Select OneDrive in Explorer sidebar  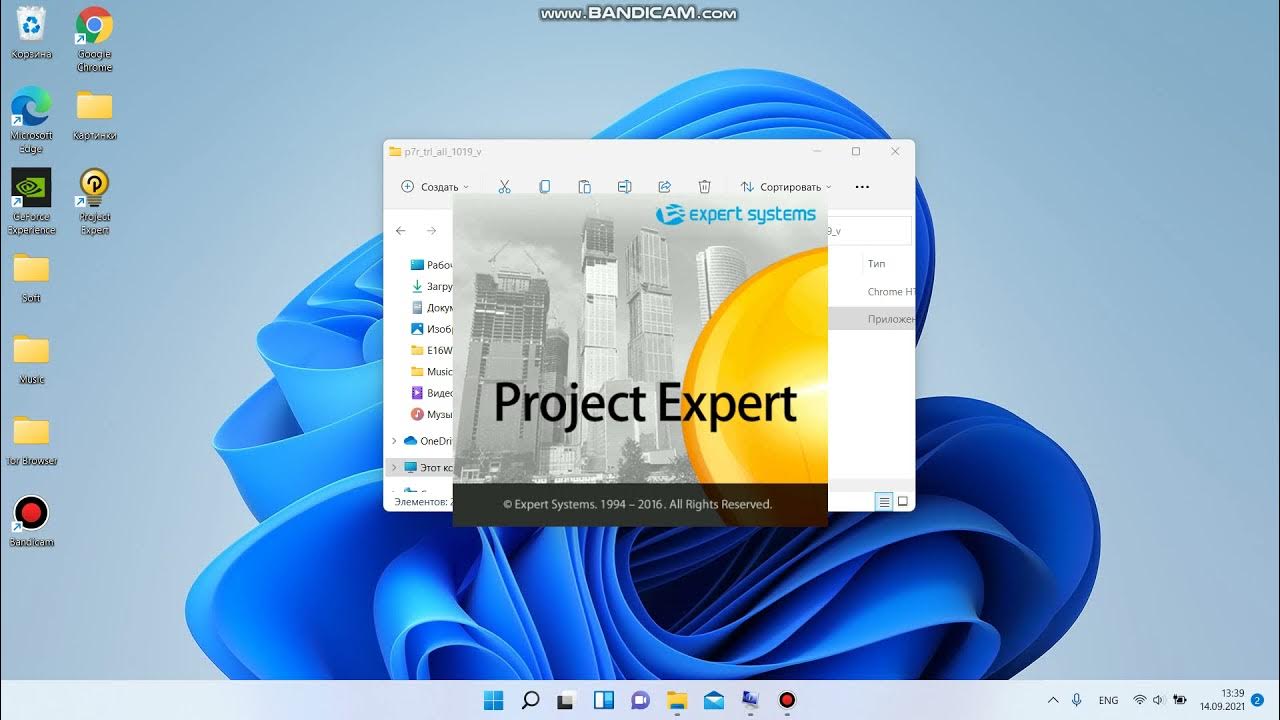coord(428,441)
